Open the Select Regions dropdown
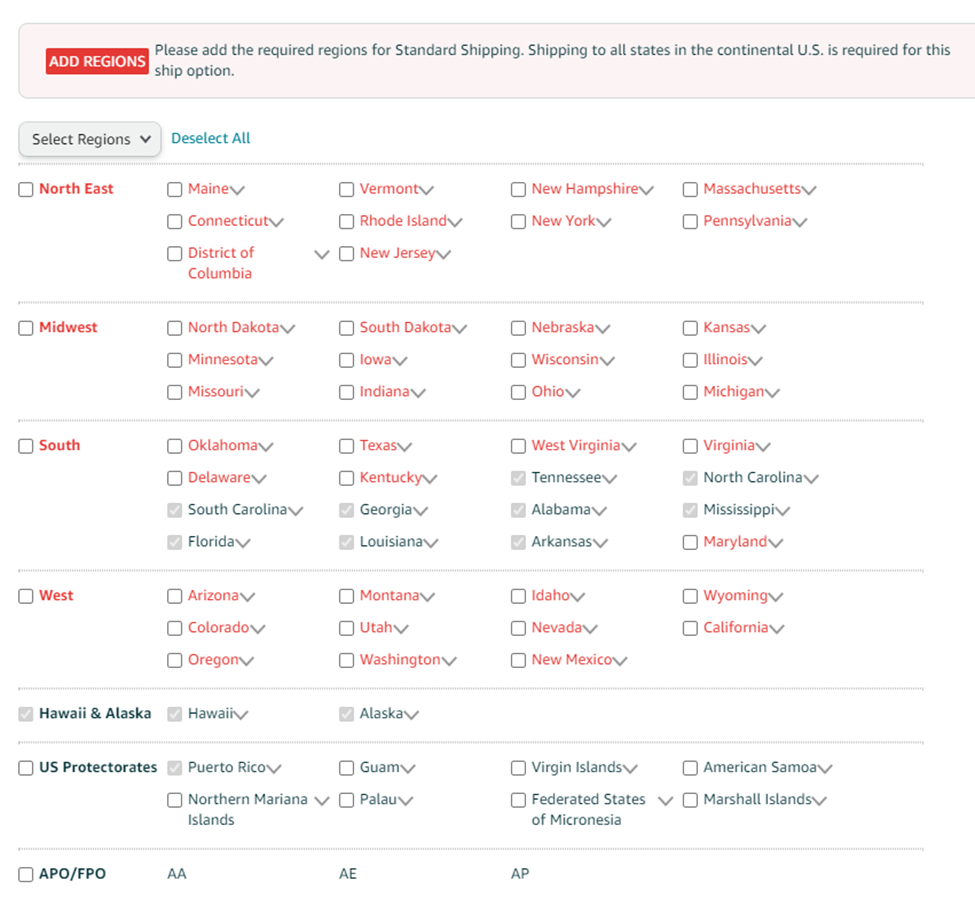This screenshot has width=975, height=913. tap(89, 139)
